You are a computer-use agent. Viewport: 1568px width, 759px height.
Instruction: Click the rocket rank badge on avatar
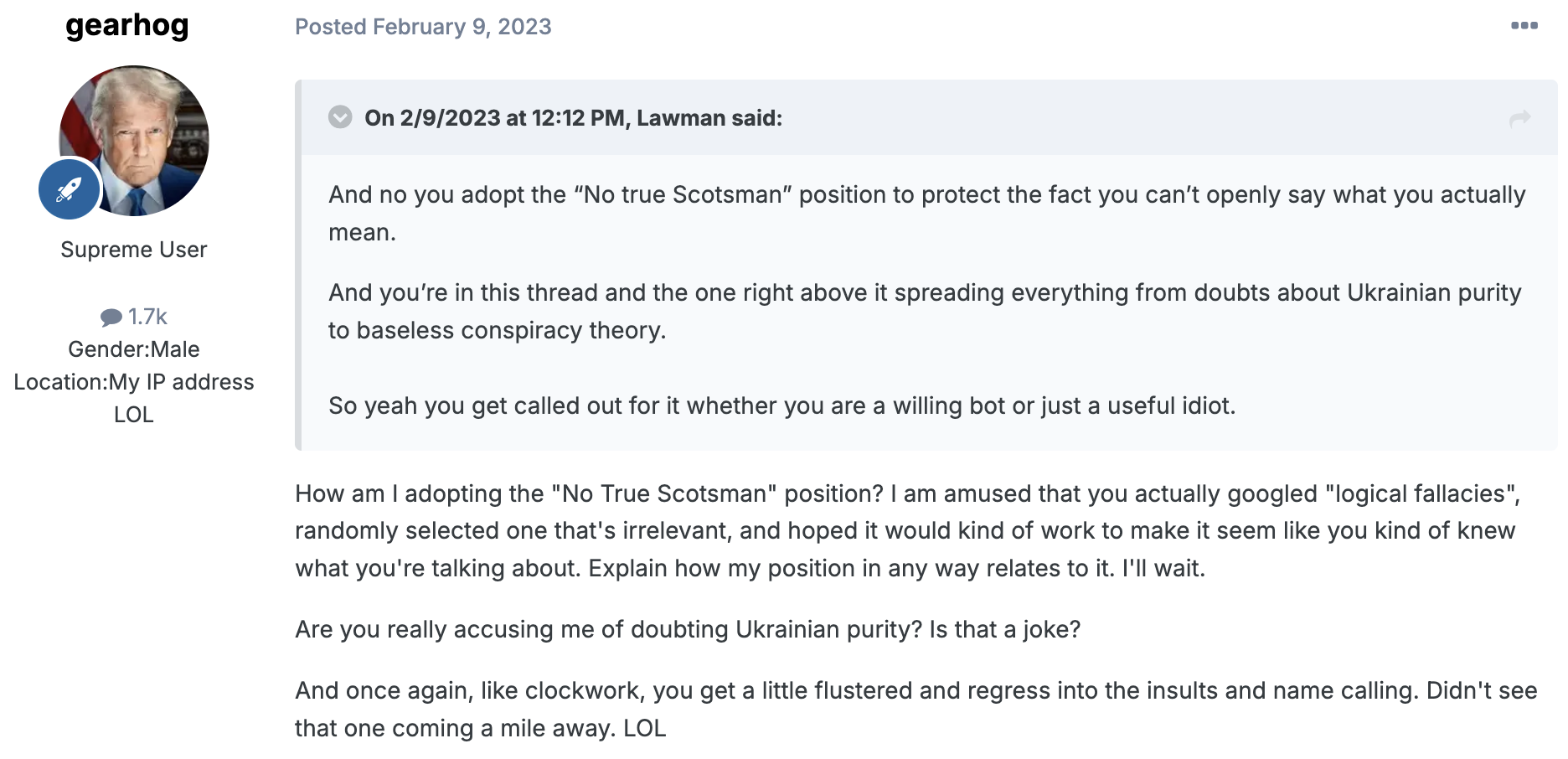pos(69,189)
